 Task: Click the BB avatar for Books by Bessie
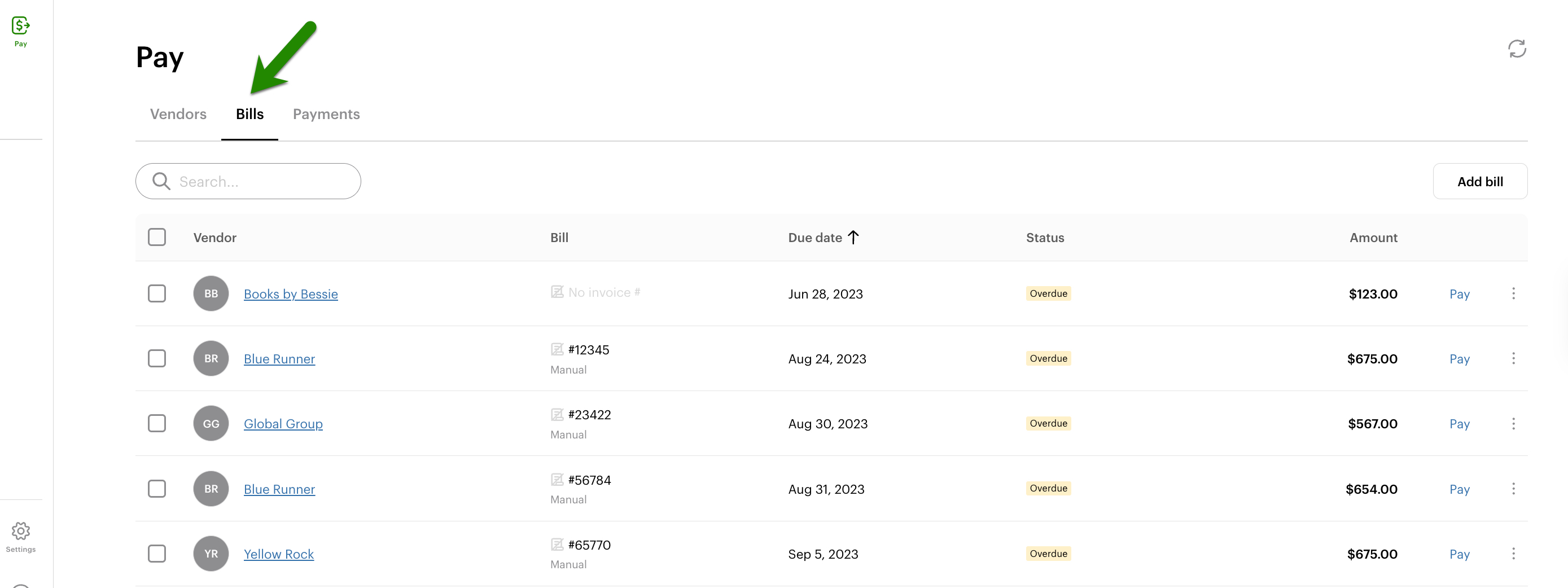click(211, 293)
